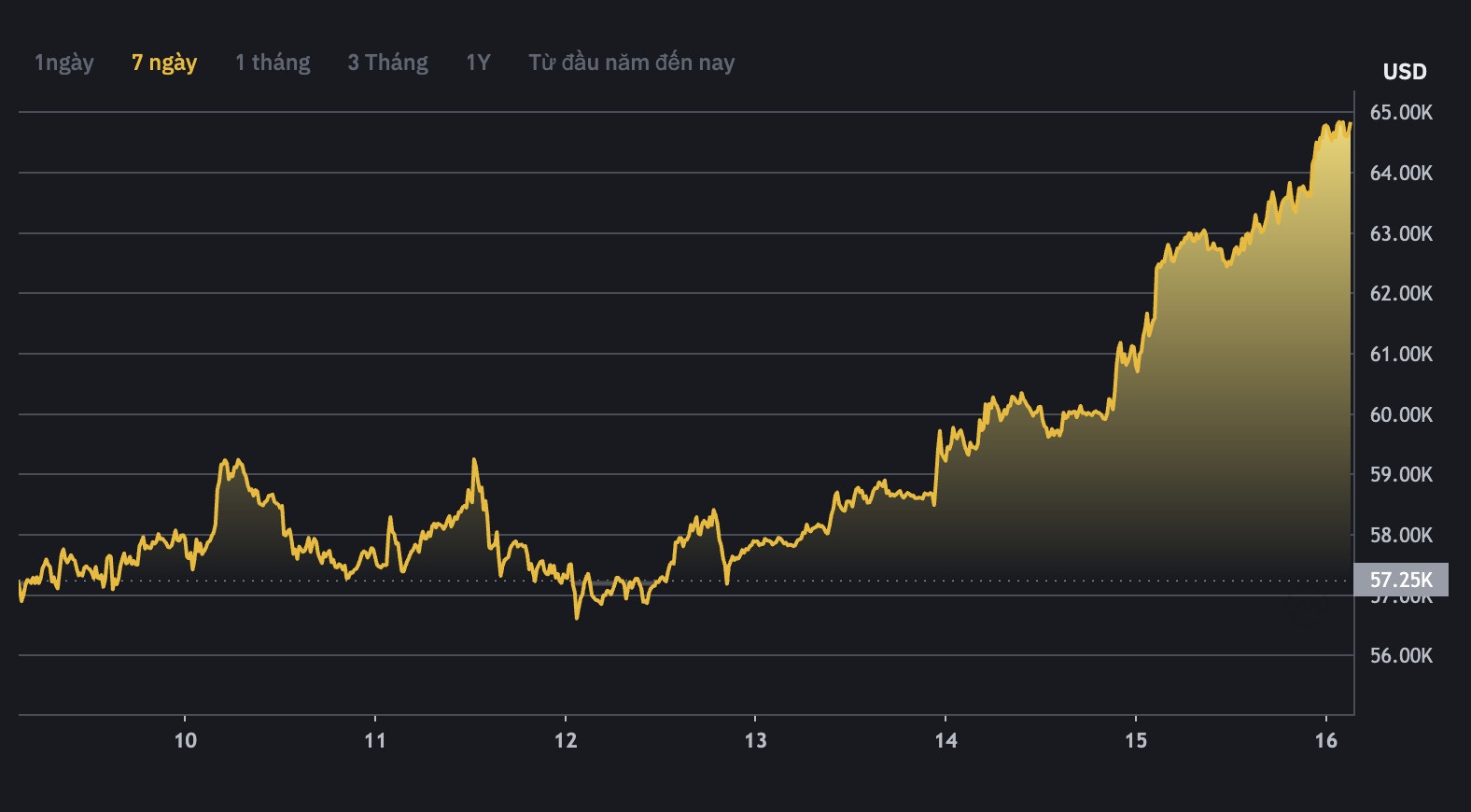
Task: Click the 57.25K current price tag
Action: [x=1400, y=580]
